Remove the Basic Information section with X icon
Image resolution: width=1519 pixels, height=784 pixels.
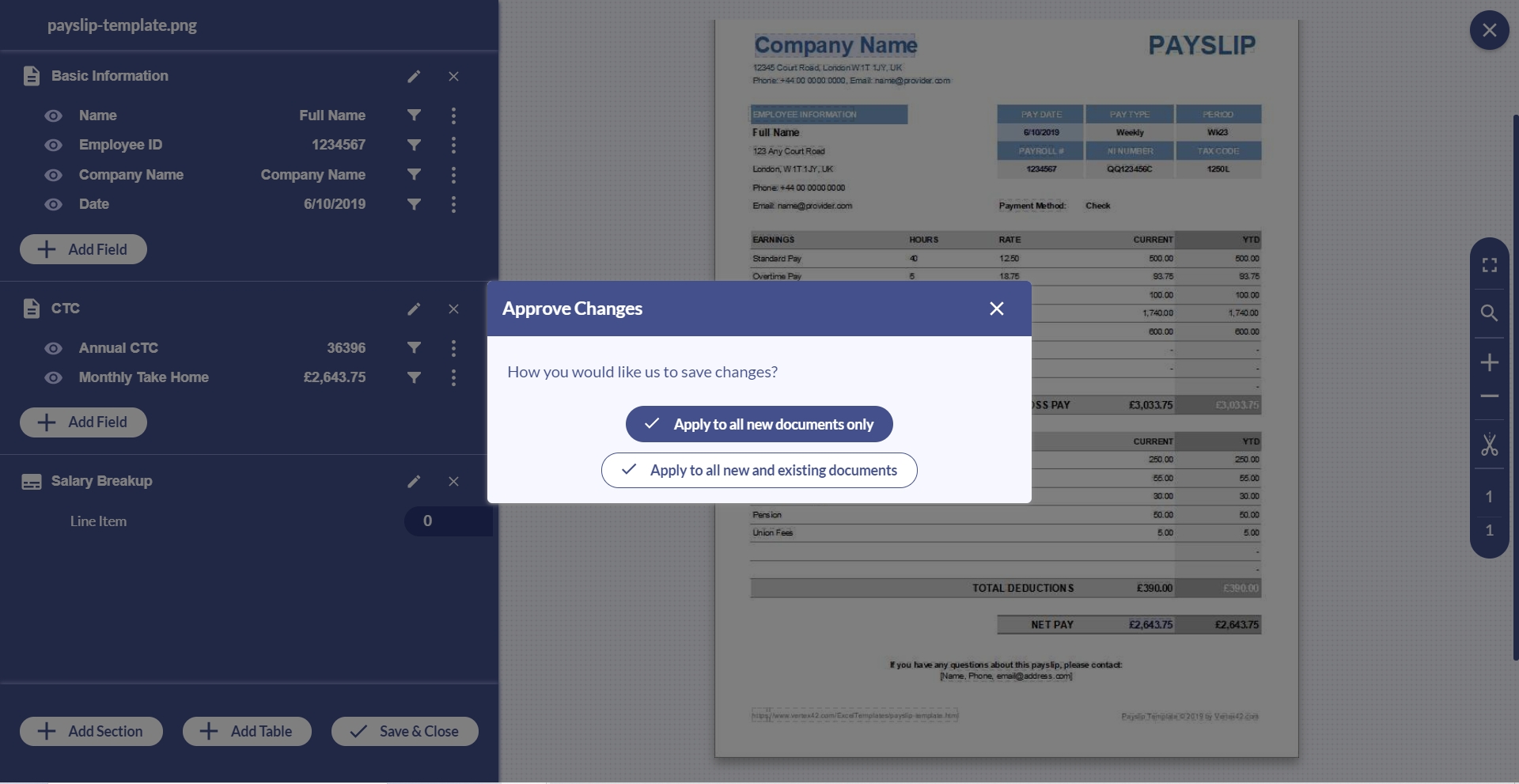pos(453,76)
